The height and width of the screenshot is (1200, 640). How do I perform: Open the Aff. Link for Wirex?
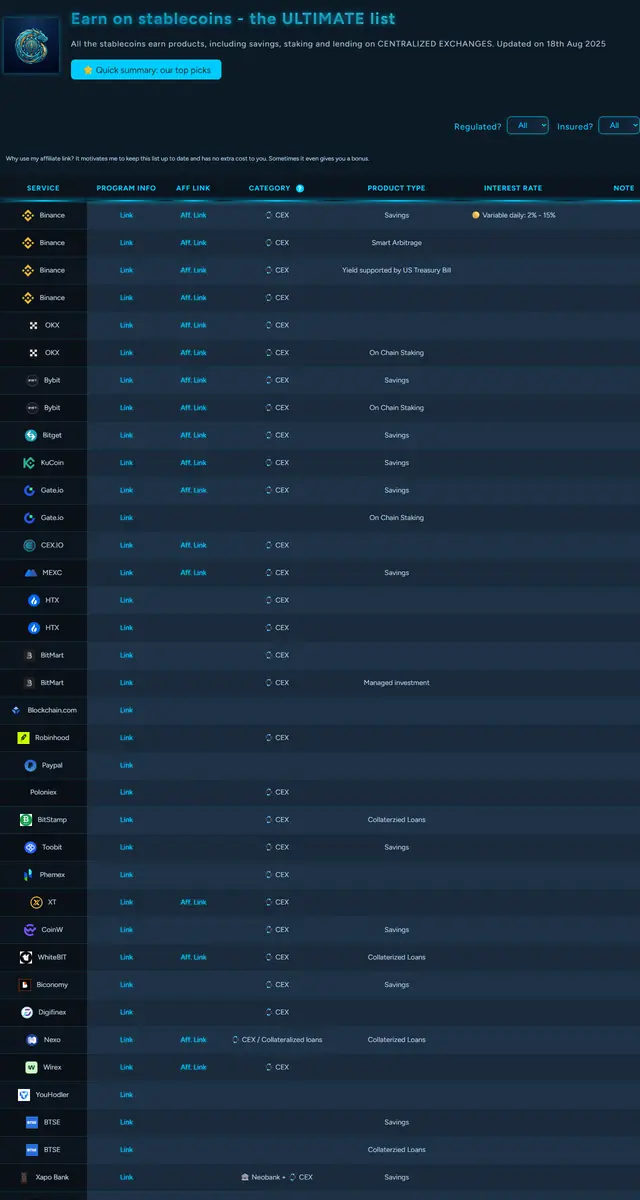pyautogui.click(x=193, y=1067)
